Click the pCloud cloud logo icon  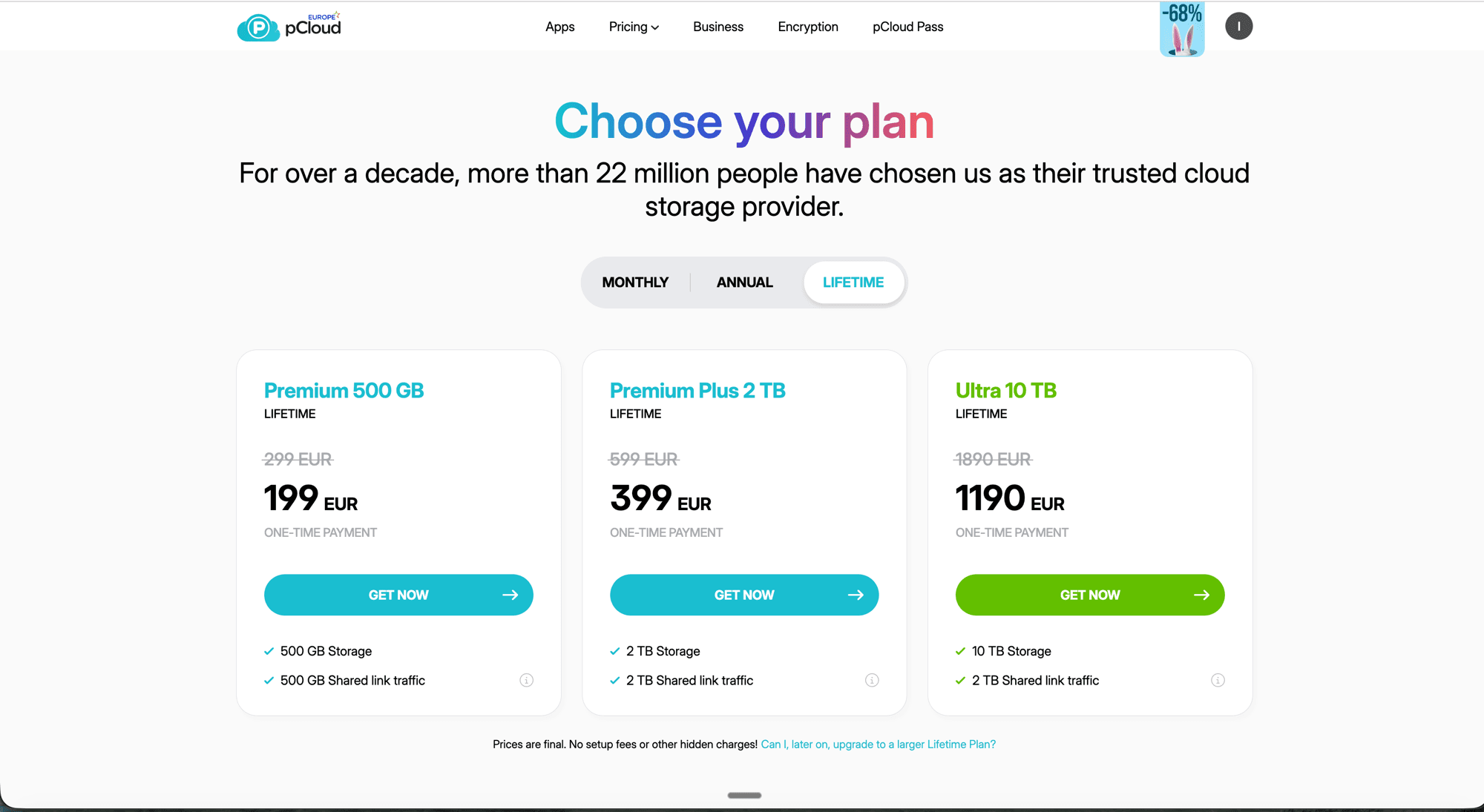(x=256, y=27)
